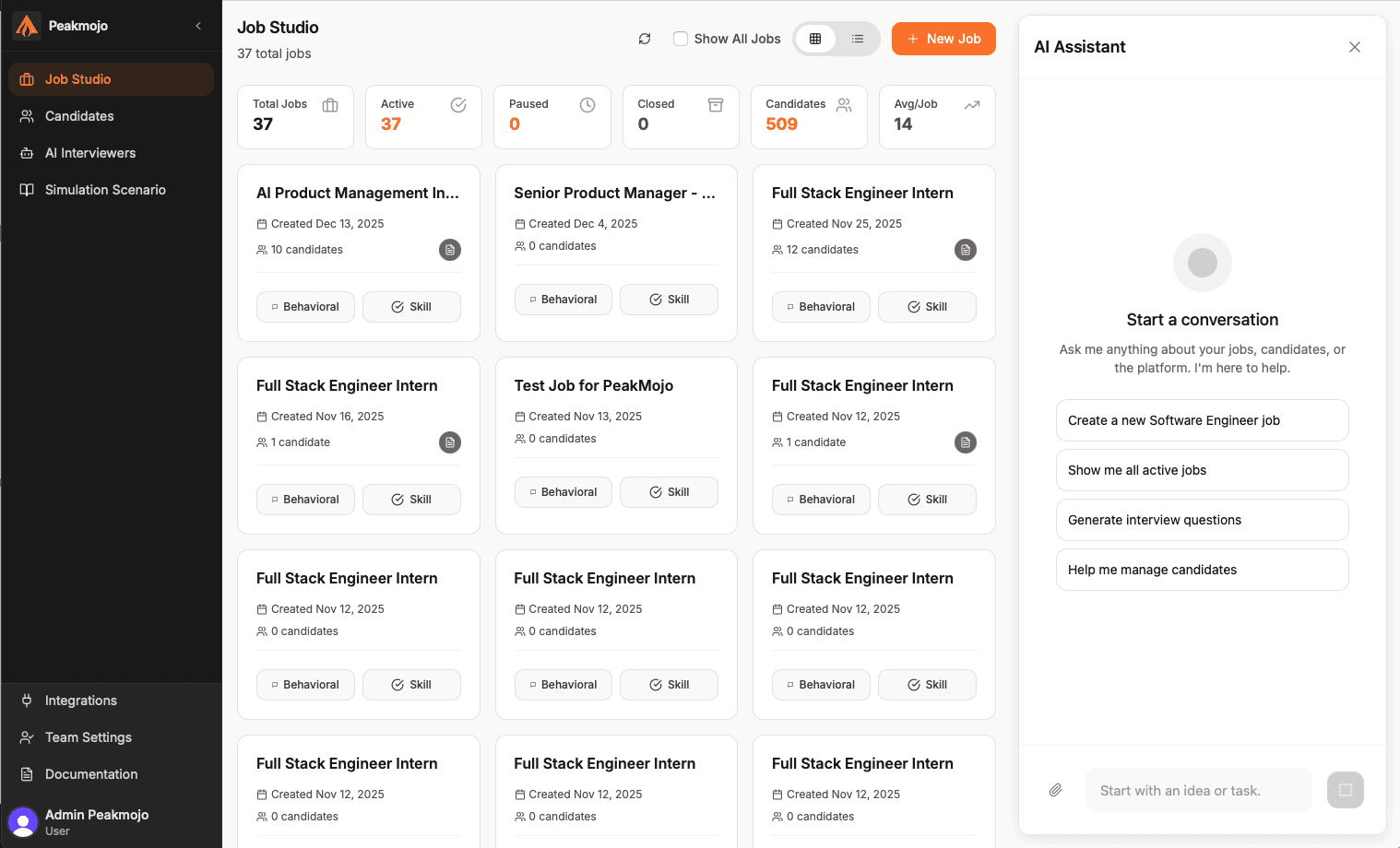Collapse the sidebar with the chevron
Viewport: 1400px width, 848px height.
pyautogui.click(x=198, y=26)
